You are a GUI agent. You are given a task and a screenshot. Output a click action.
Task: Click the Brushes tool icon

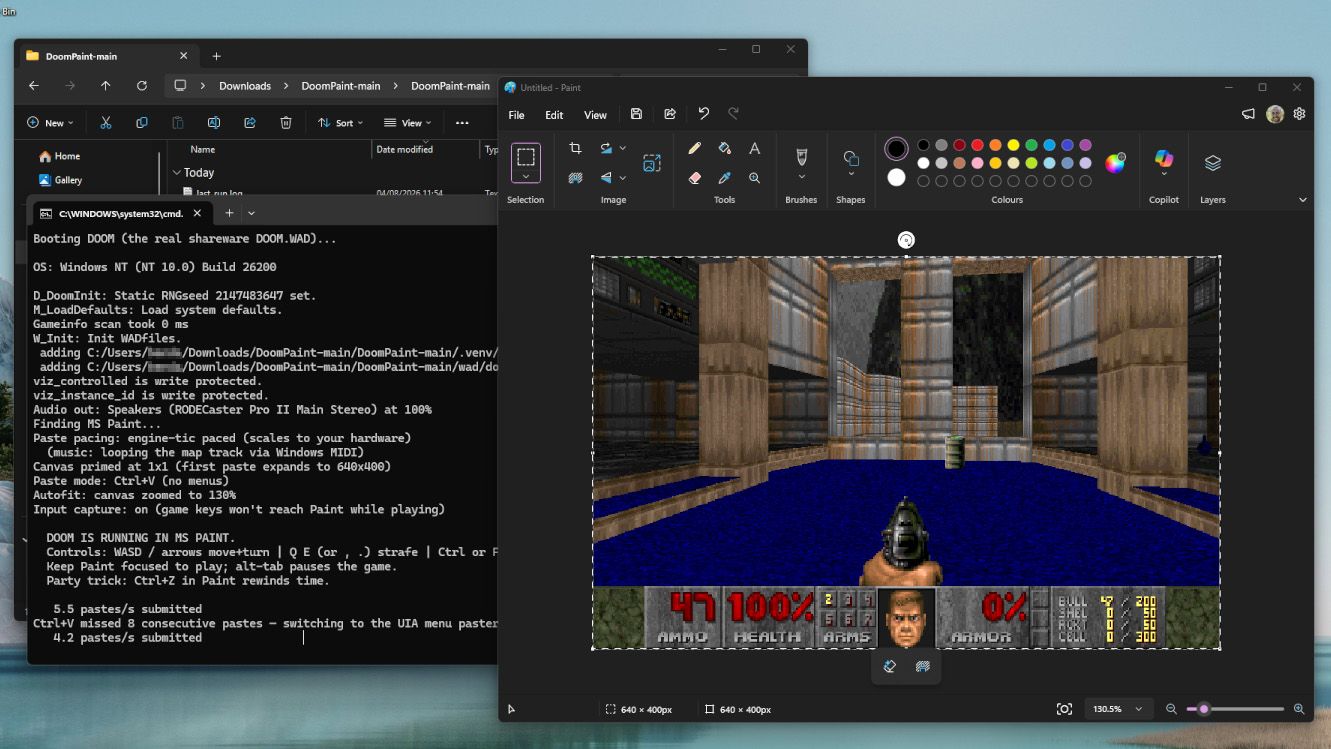pyautogui.click(x=801, y=156)
